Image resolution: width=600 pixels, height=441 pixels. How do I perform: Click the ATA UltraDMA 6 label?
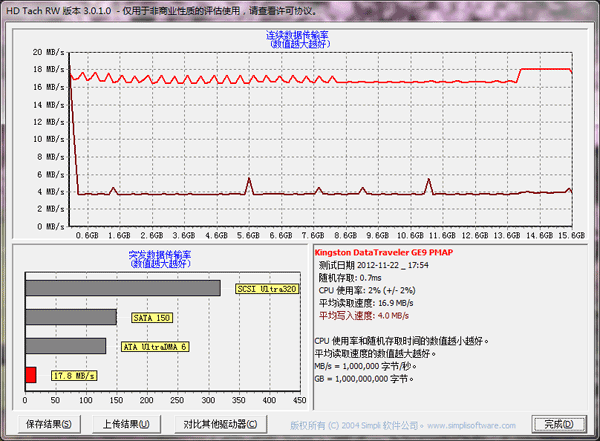154,346
